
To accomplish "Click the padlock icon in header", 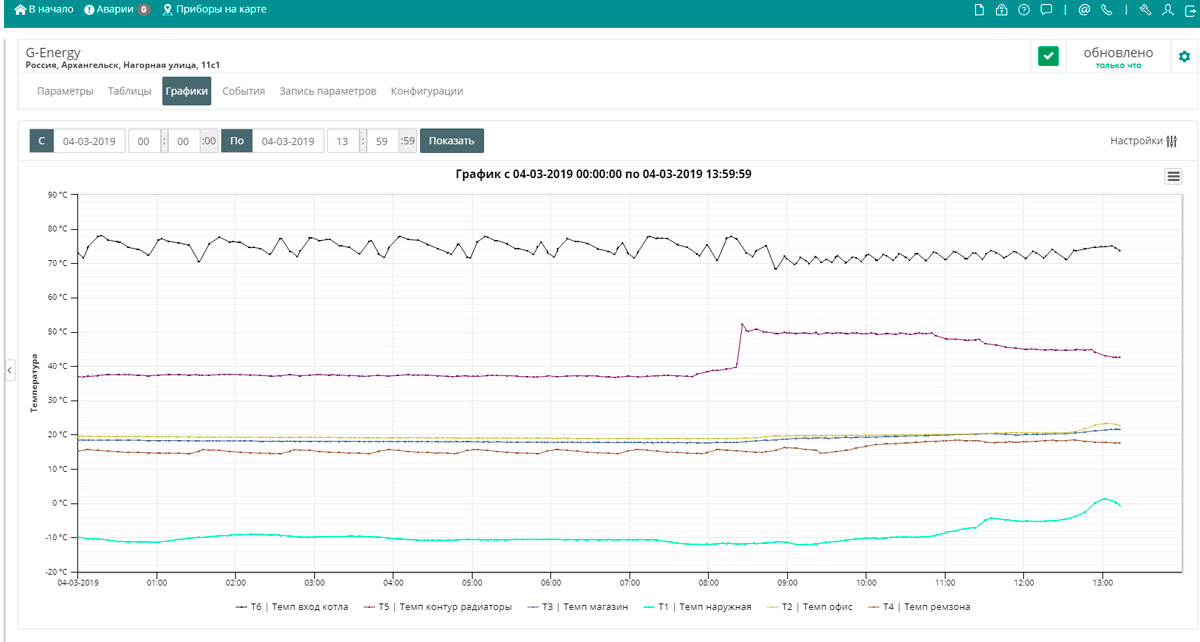I will click(1001, 10).
